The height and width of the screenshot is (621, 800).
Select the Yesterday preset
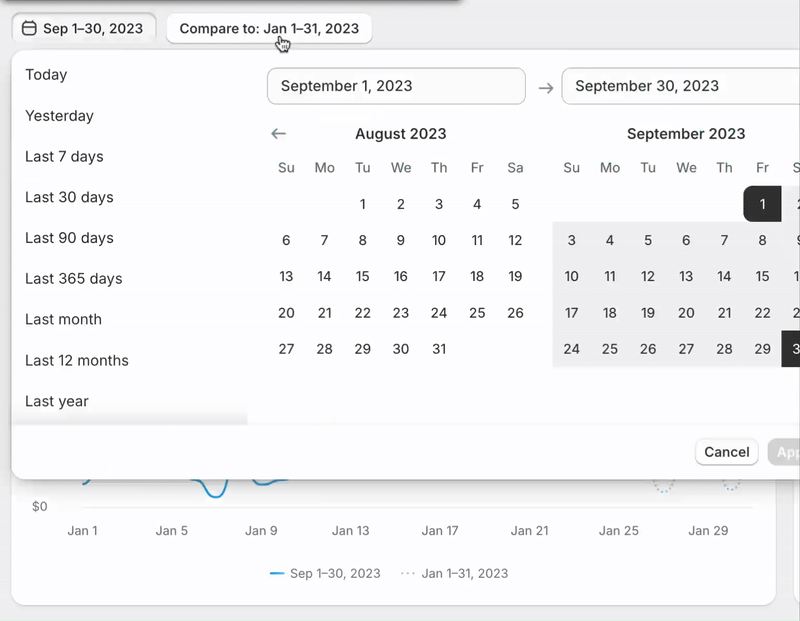click(59, 115)
